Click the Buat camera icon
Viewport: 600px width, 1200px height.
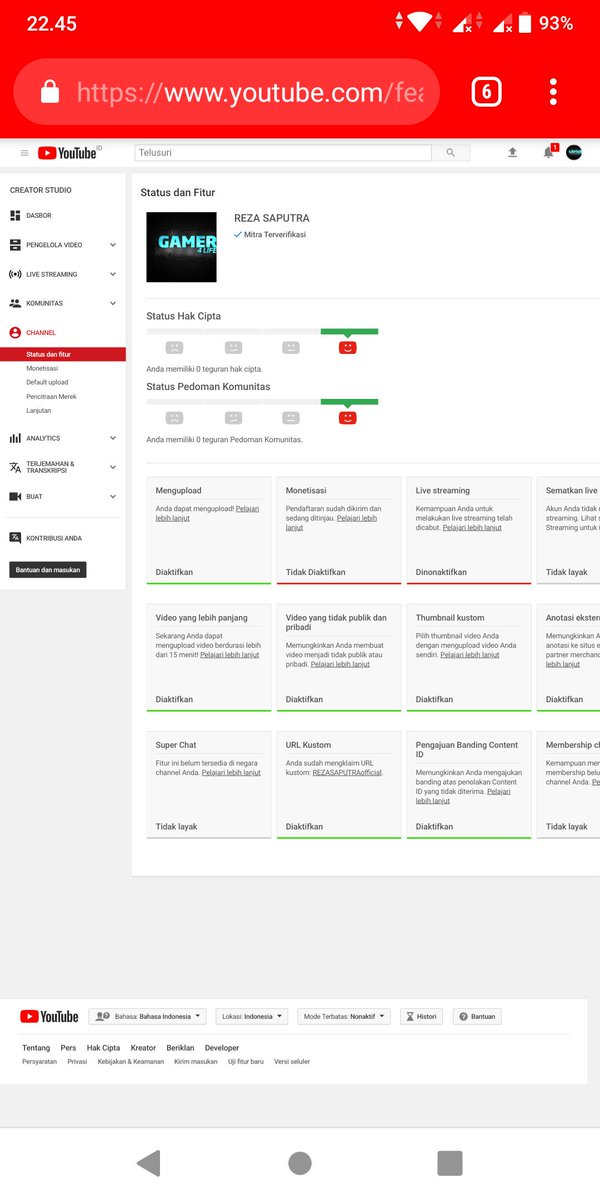coord(15,496)
